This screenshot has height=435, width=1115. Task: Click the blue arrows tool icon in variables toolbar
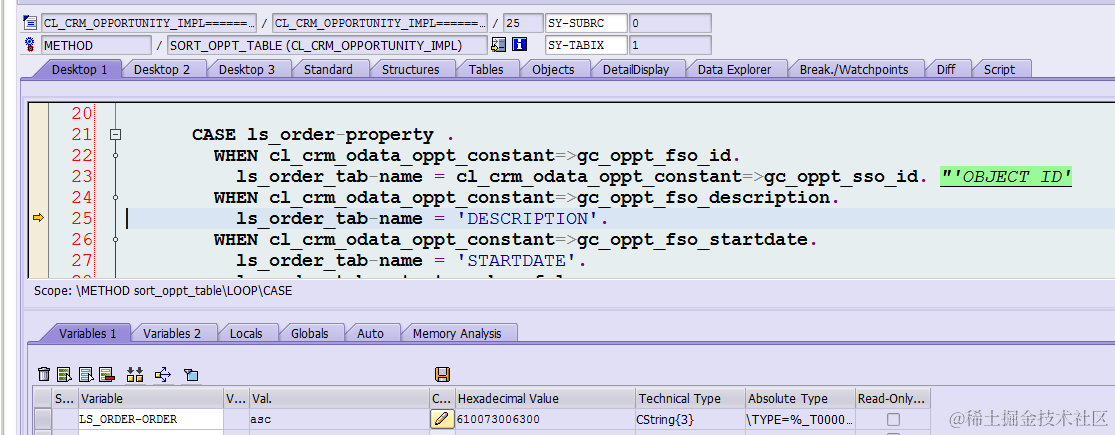coord(163,375)
